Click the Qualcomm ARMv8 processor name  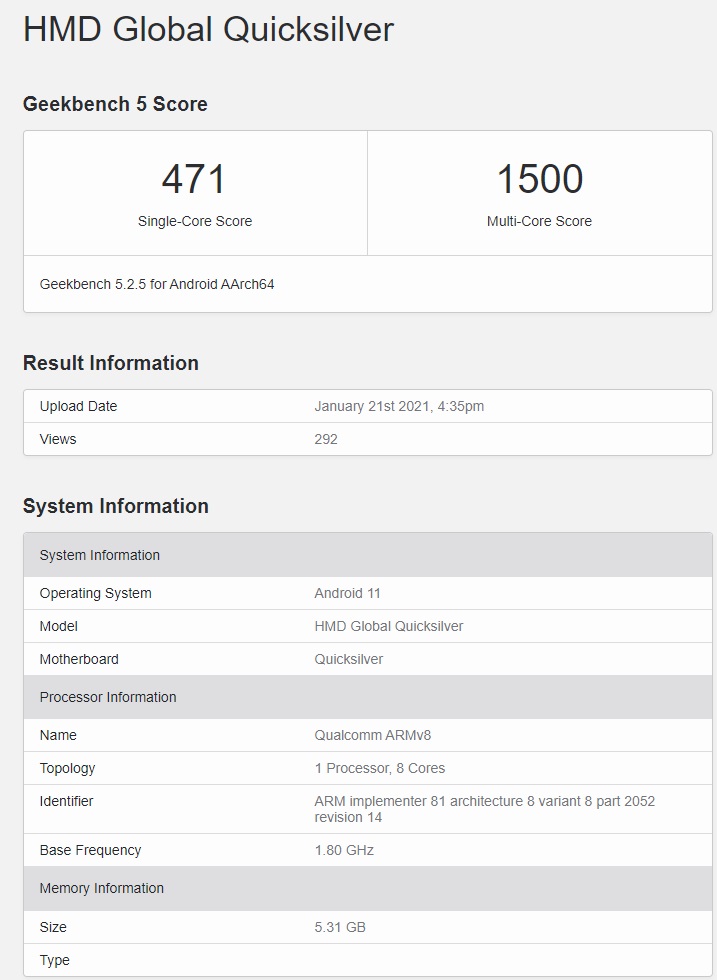pos(373,735)
